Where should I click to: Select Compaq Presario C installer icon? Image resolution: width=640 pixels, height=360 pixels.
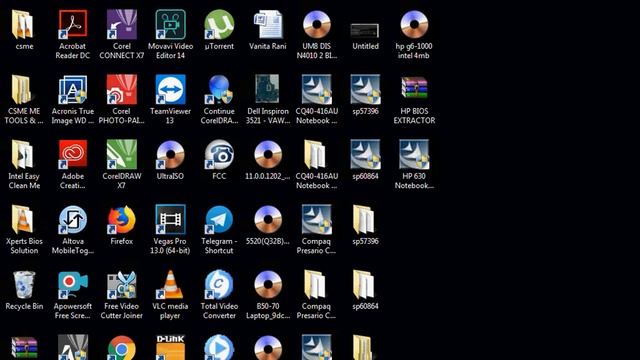[x=316, y=220]
